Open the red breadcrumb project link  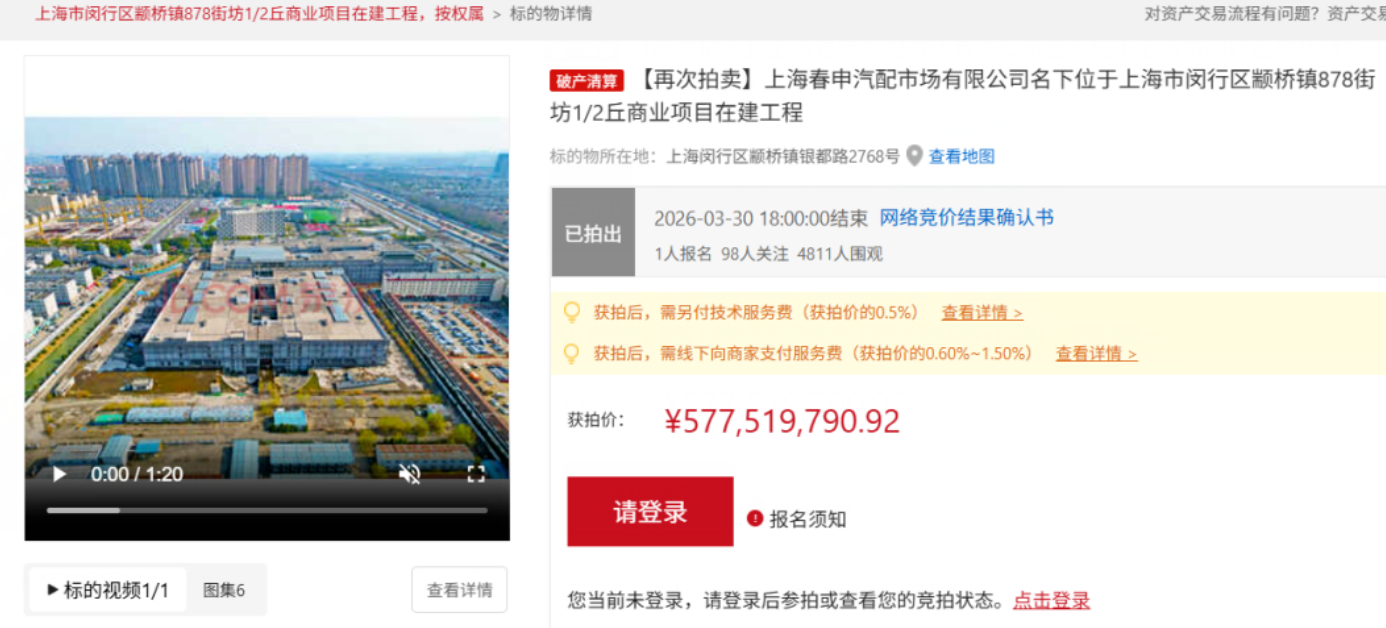coord(259,14)
